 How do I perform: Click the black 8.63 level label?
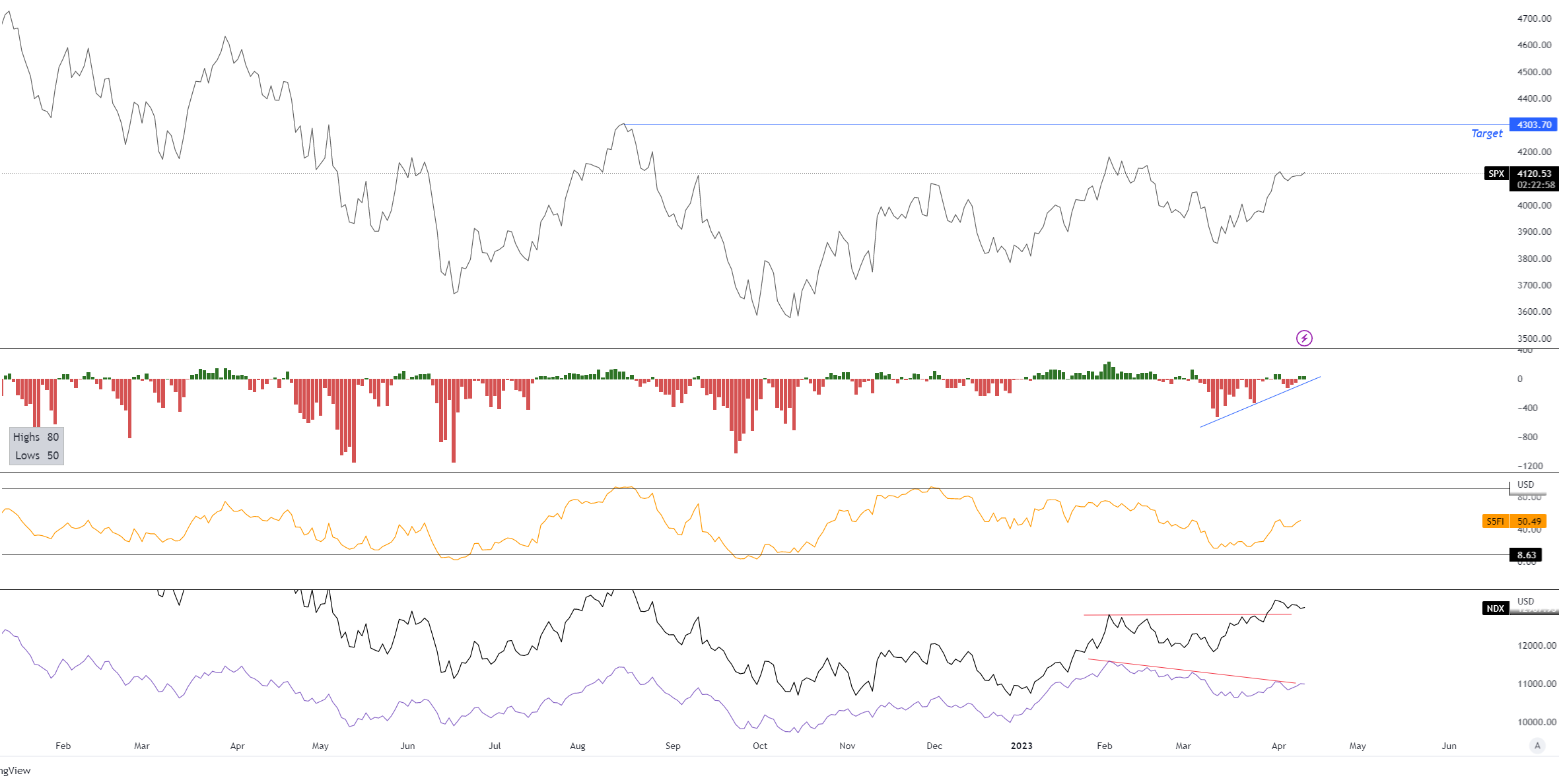pyautogui.click(x=1526, y=555)
